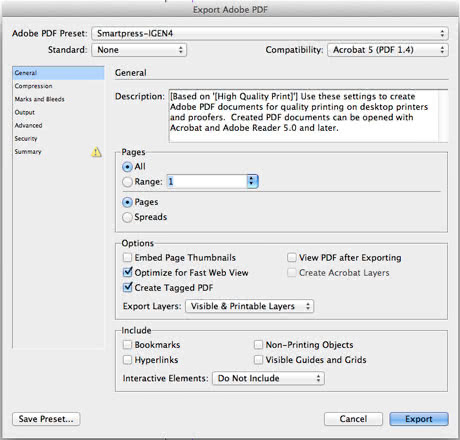
Task: Choose the Pages radio option
Action: pos(127,202)
